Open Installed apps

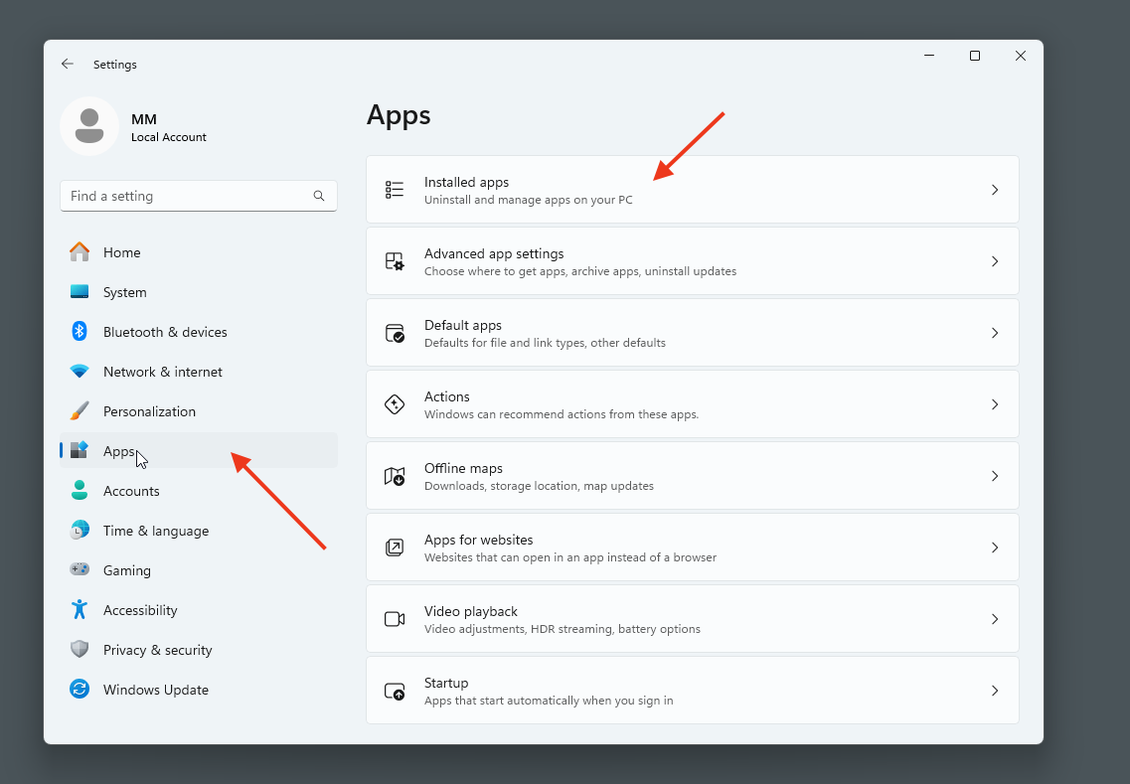pos(693,190)
